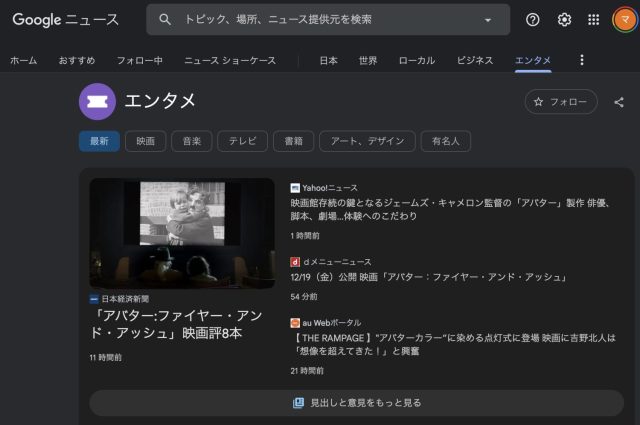640x425 pixels.
Task: Share the エンタメ section
Action: 619,102
